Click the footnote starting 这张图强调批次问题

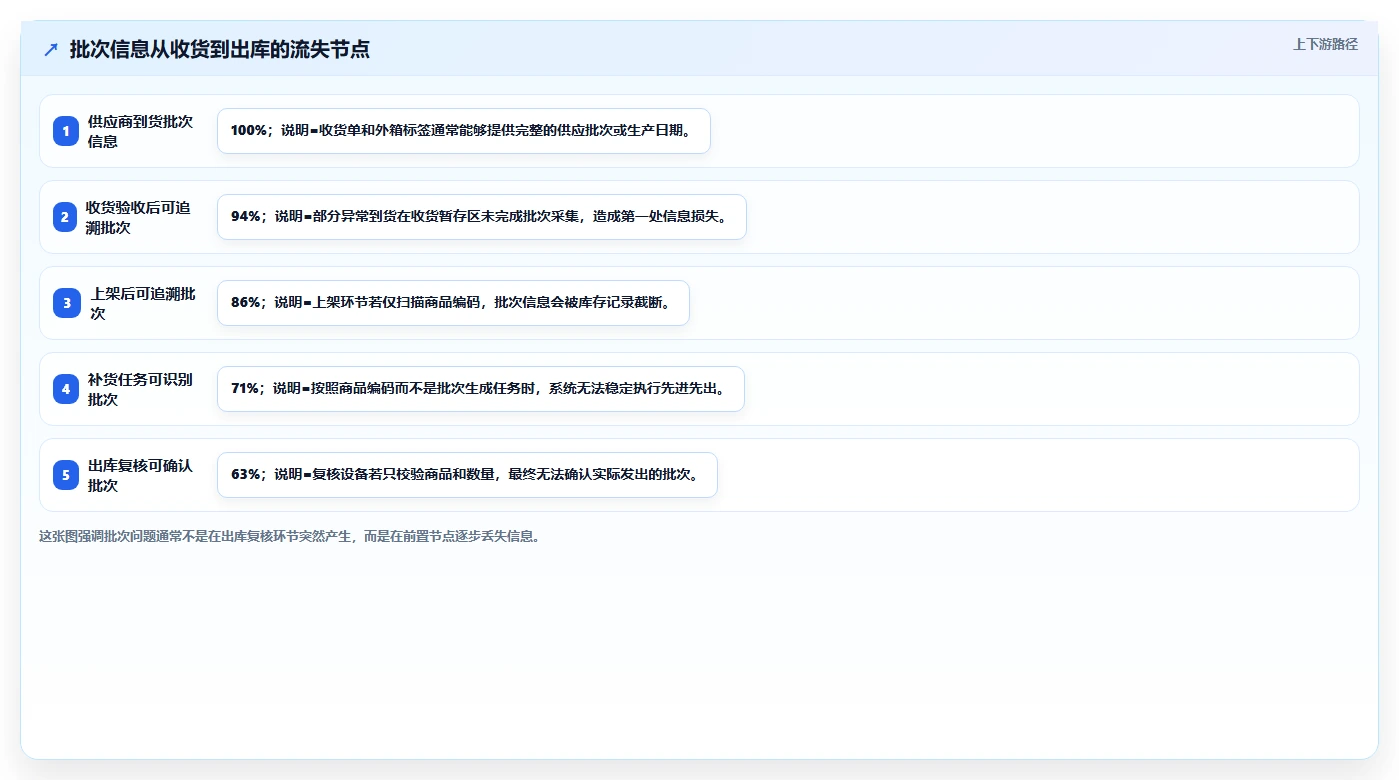[290, 536]
